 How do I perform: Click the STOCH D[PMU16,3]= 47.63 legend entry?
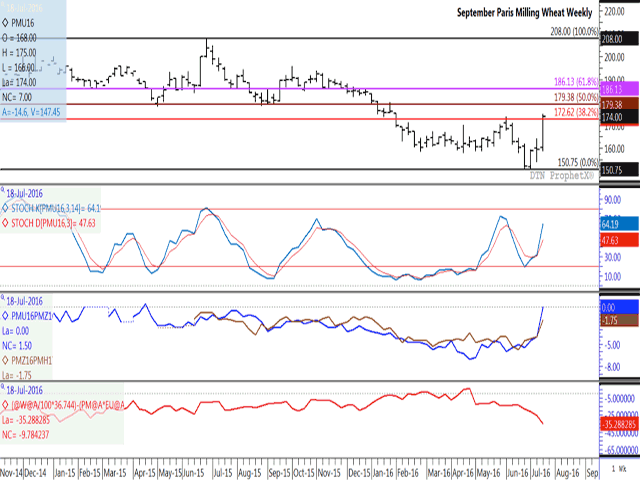point(53,223)
